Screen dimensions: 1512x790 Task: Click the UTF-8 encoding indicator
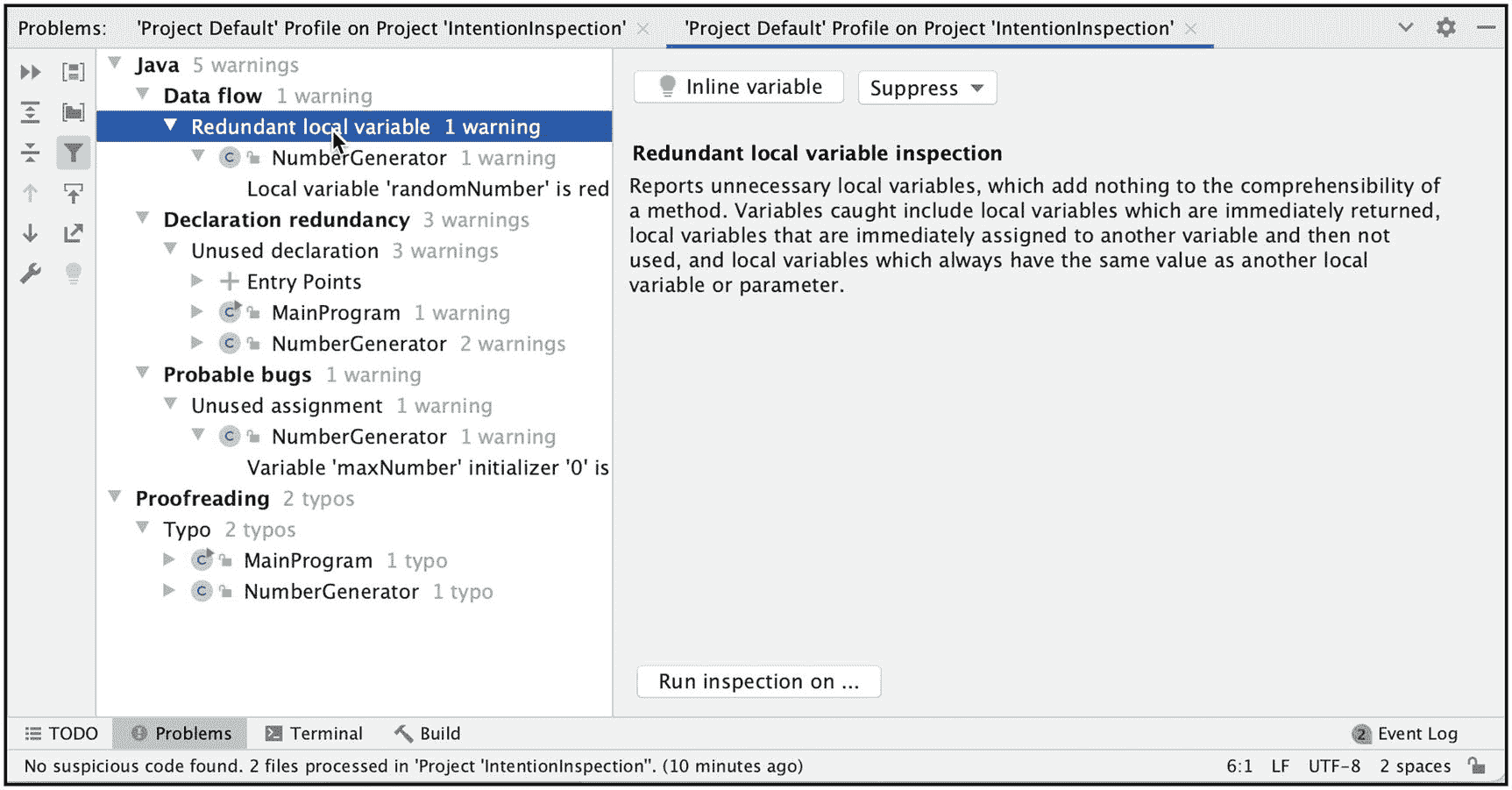coord(1334,765)
